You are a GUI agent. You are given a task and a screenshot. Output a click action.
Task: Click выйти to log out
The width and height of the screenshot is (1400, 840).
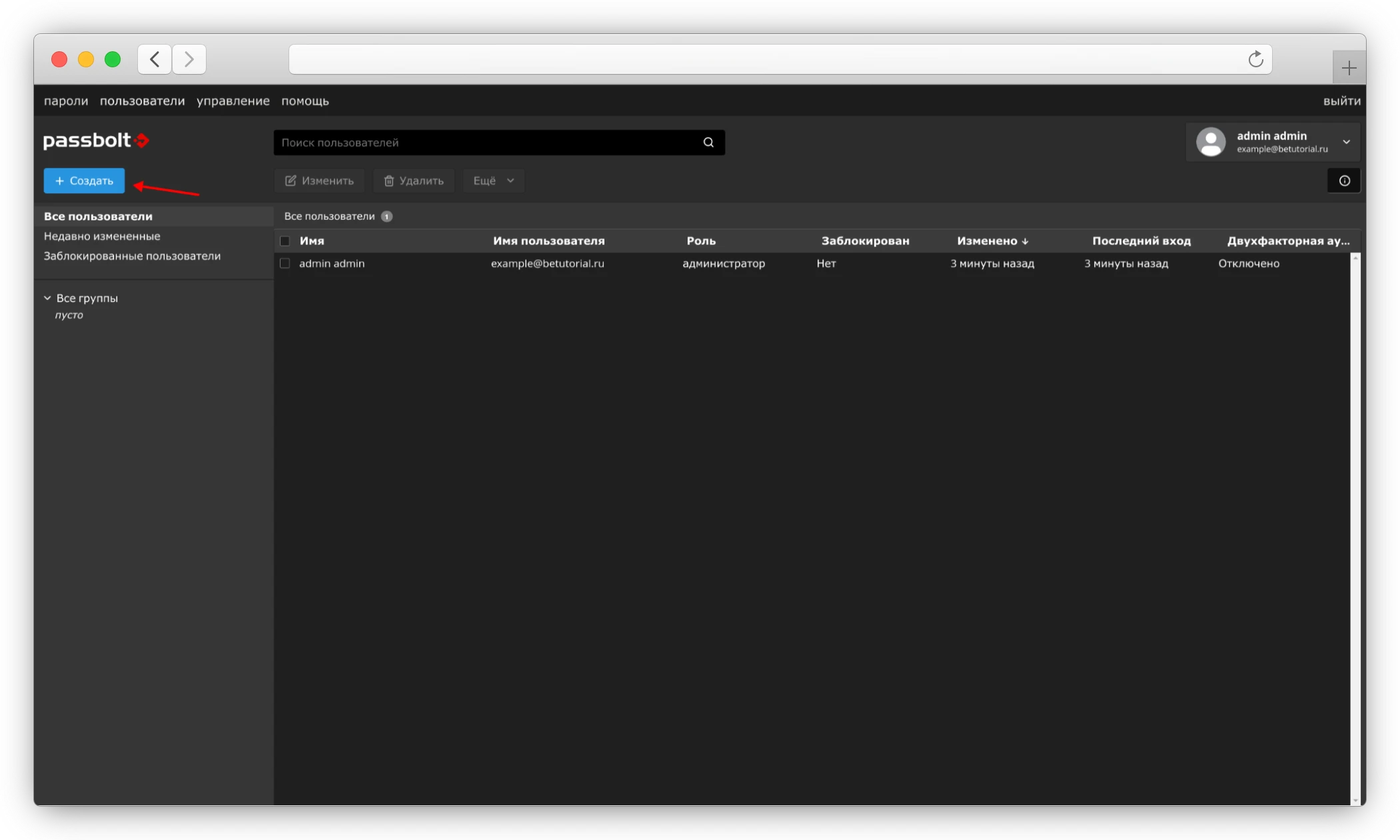1341,101
